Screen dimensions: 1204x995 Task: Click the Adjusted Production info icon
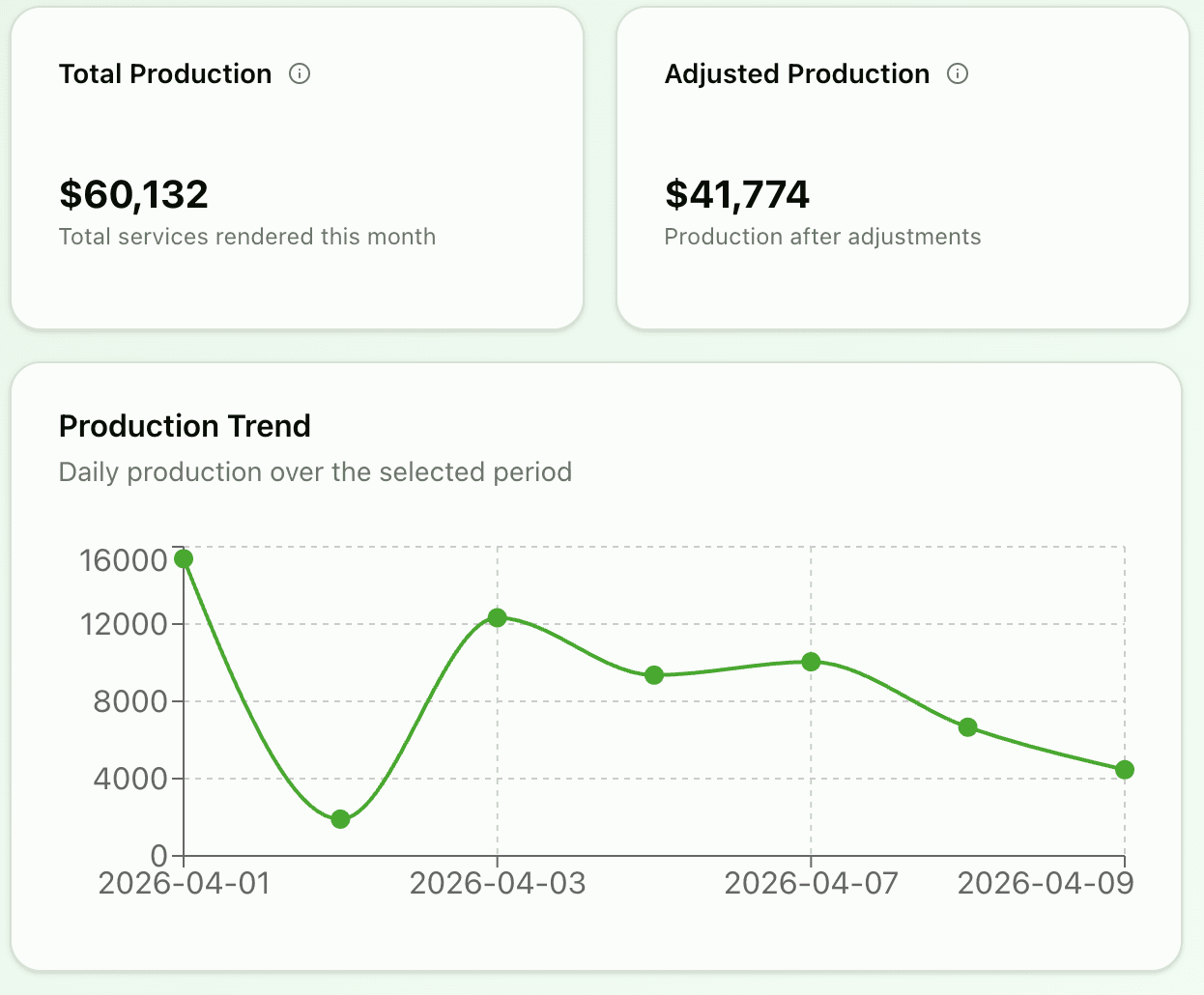957,73
